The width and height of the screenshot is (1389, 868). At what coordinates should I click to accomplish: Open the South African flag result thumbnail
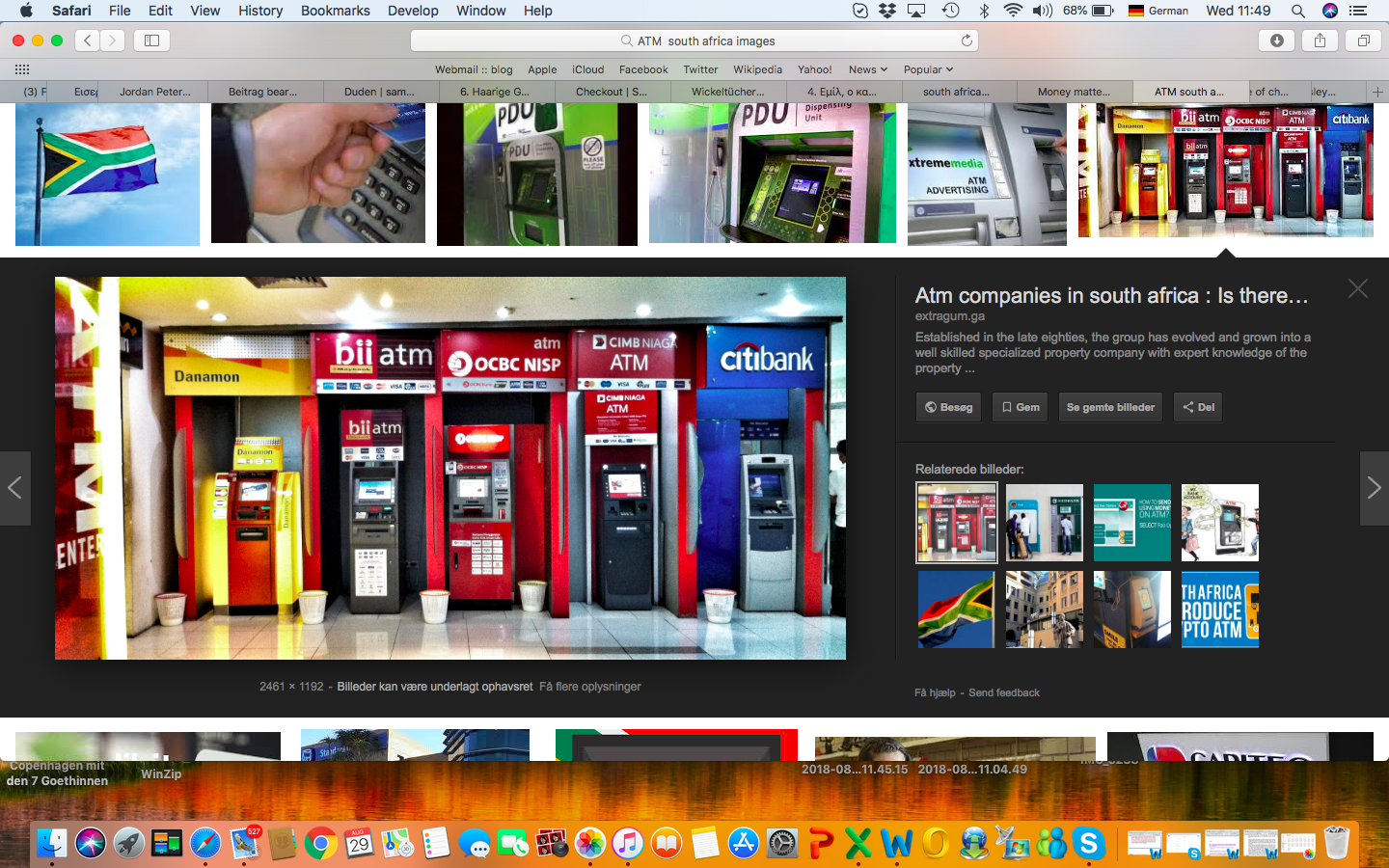click(x=107, y=175)
